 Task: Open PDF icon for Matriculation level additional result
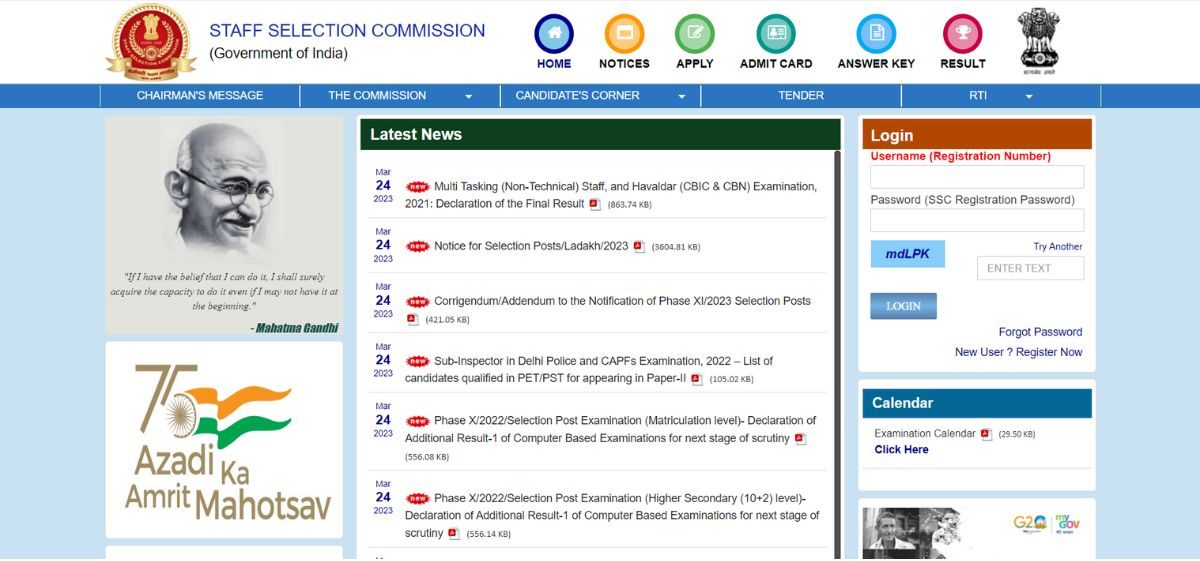coord(800,439)
